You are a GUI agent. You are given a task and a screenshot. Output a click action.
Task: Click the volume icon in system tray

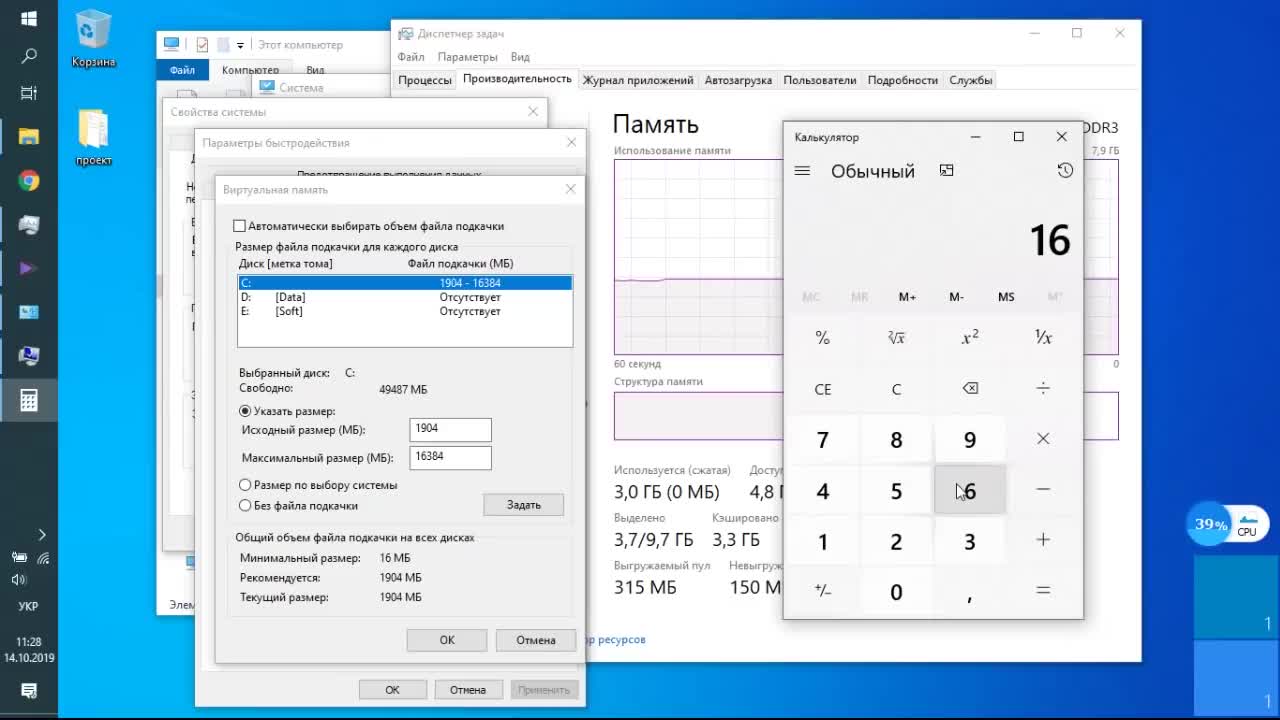(x=18, y=579)
